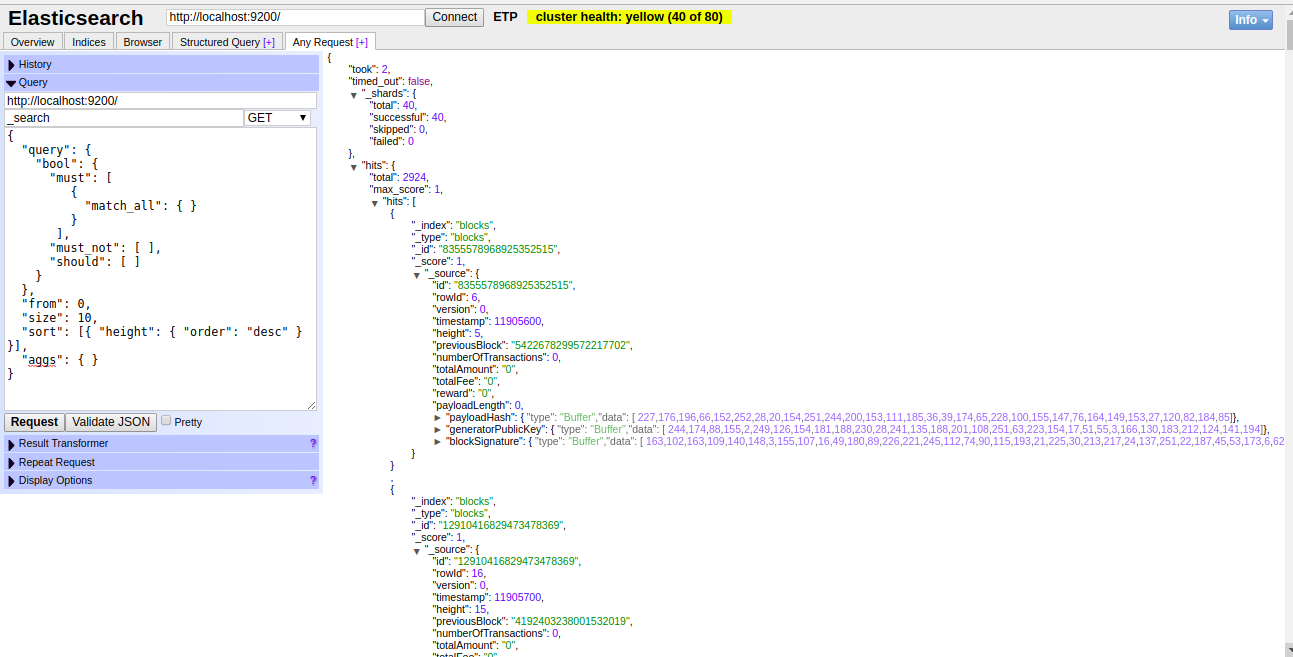Screen dimensions: 1293x657
Task: Click the "_id" 12910416829473478369 value
Action: (x=499, y=525)
